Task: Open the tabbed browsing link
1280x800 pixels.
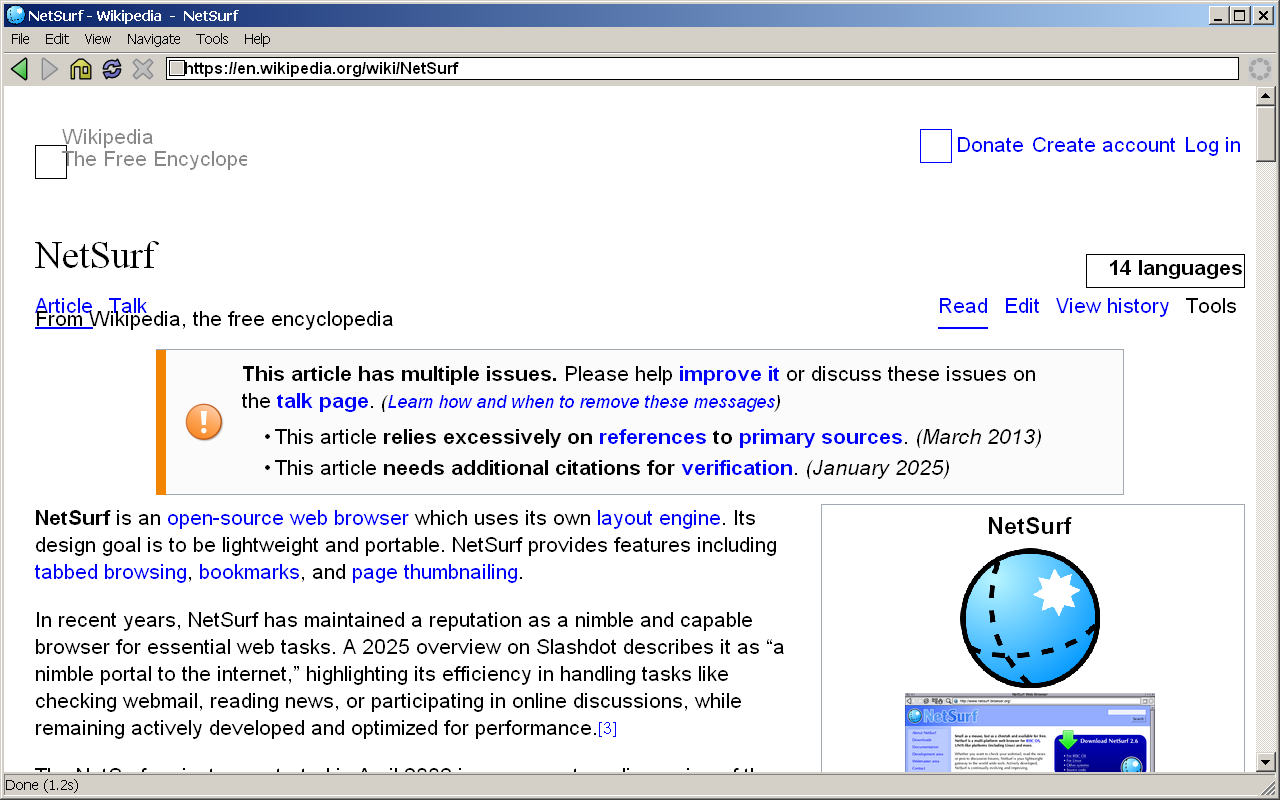Action: click(x=110, y=573)
